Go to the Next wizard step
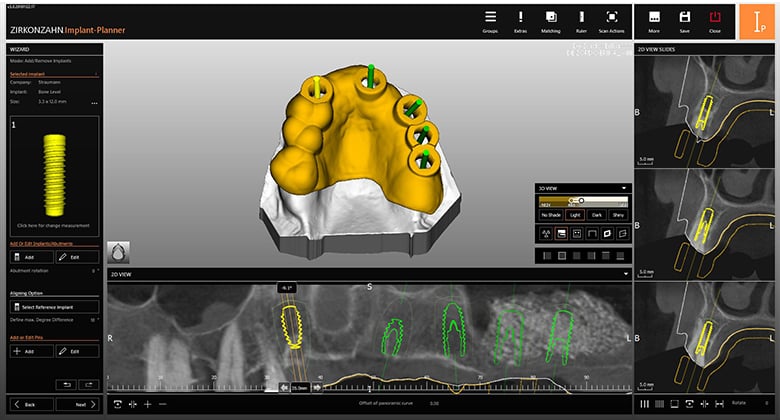The image size is (780, 420). [x=80, y=404]
